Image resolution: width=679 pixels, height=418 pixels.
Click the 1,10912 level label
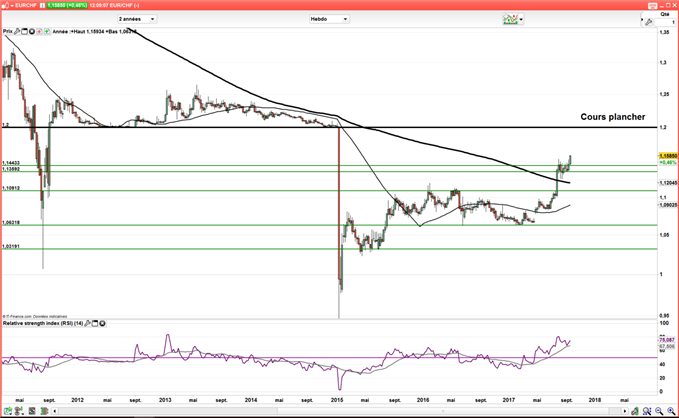coord(11,188)
